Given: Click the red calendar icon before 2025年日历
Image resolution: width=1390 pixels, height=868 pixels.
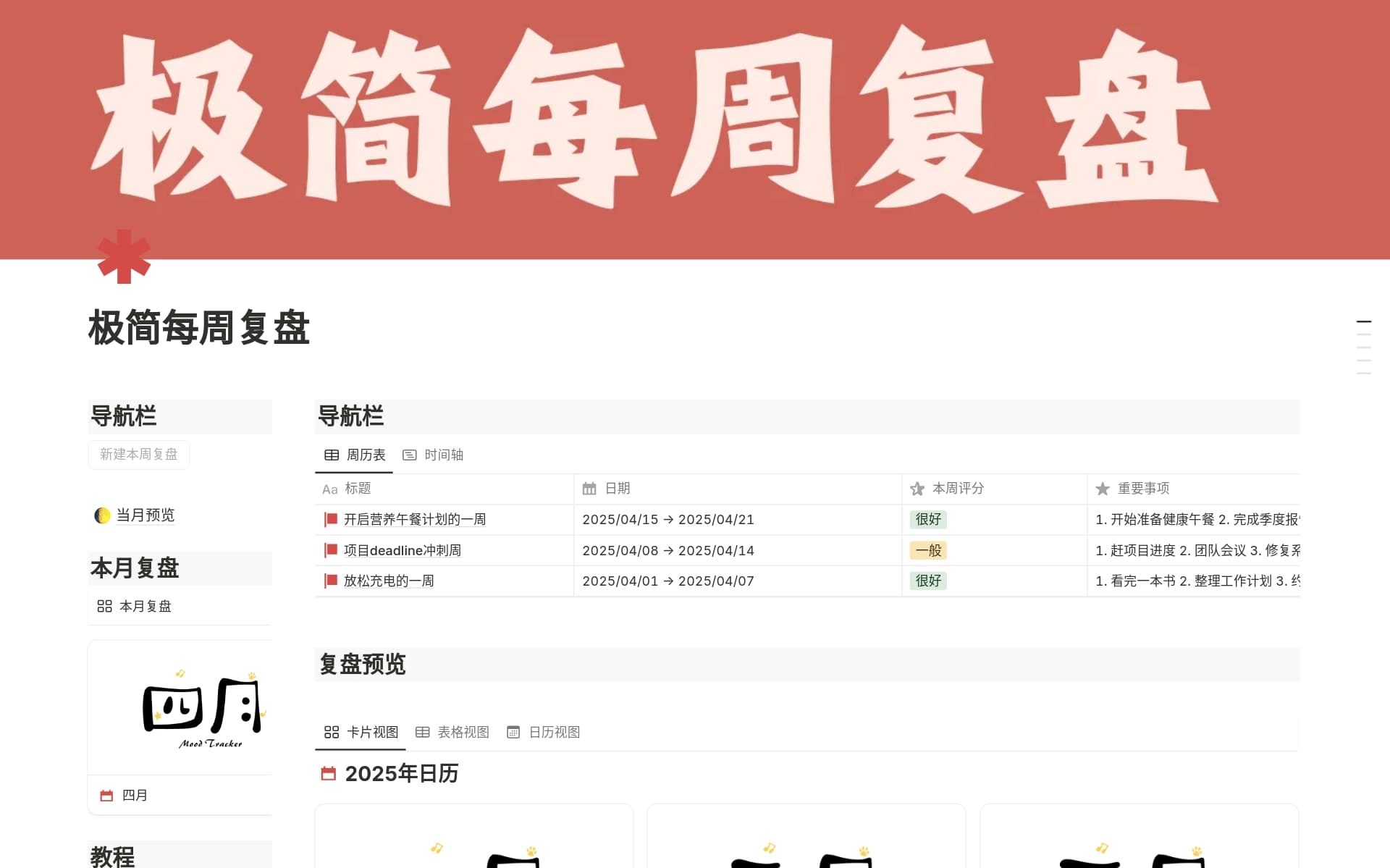Looking at the screenshot, I should (x=329, y=773).
